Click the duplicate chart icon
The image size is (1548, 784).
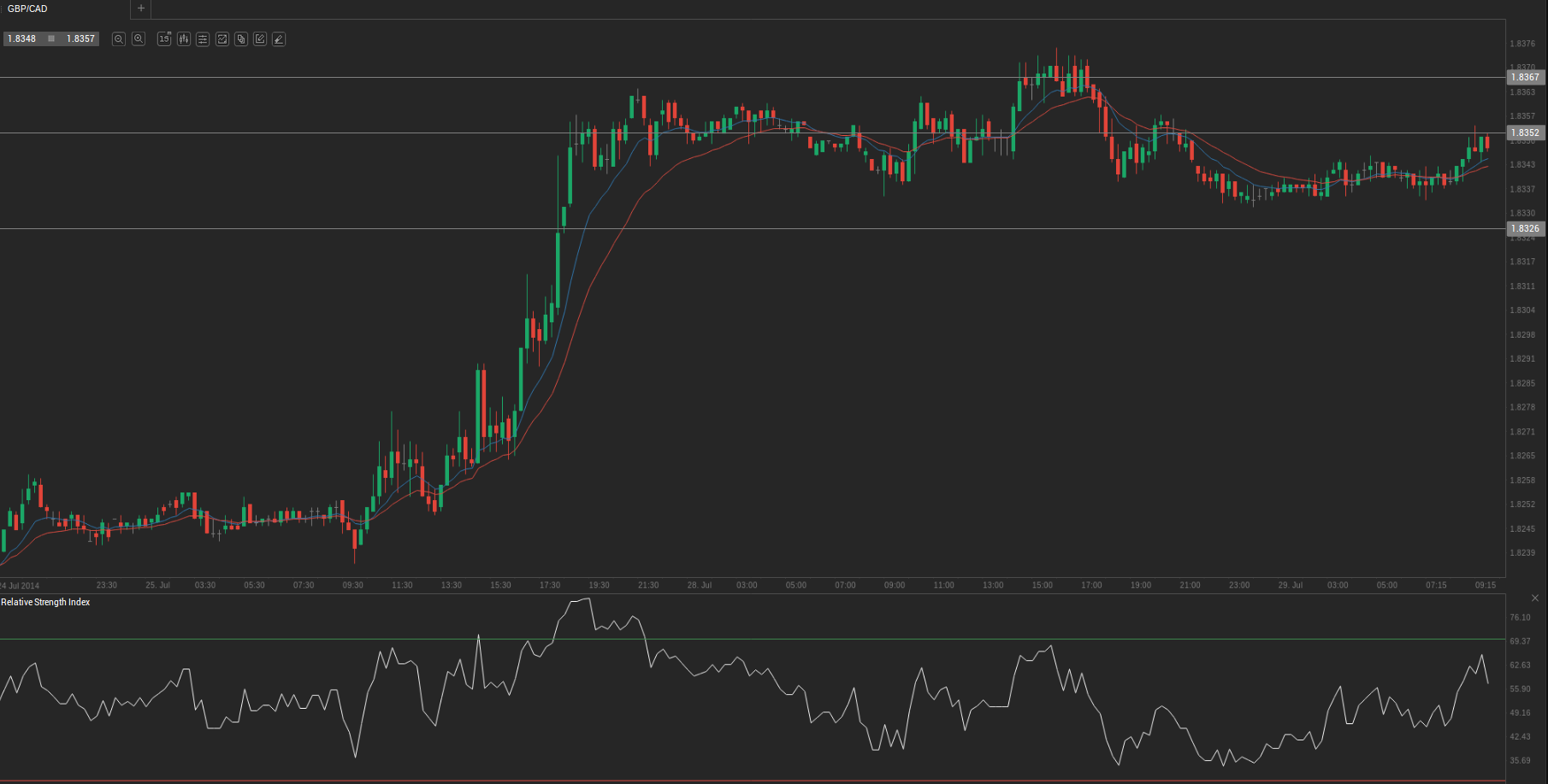pyautogui.click(x=241, y=39)
